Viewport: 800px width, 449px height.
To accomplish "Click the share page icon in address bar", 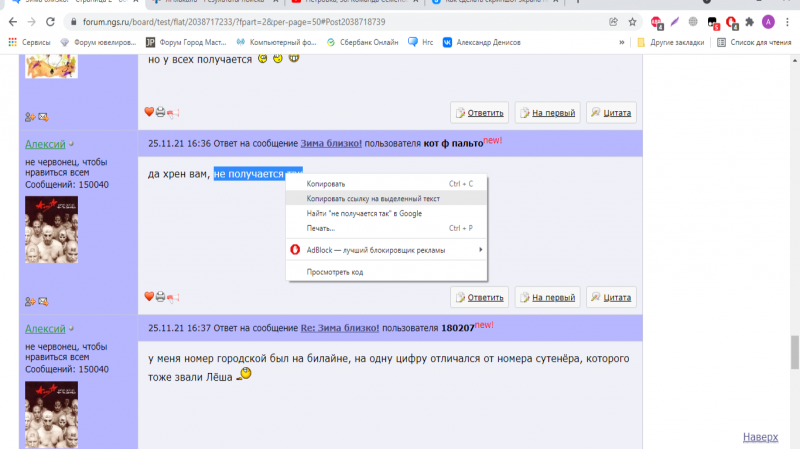I will 613,22.
